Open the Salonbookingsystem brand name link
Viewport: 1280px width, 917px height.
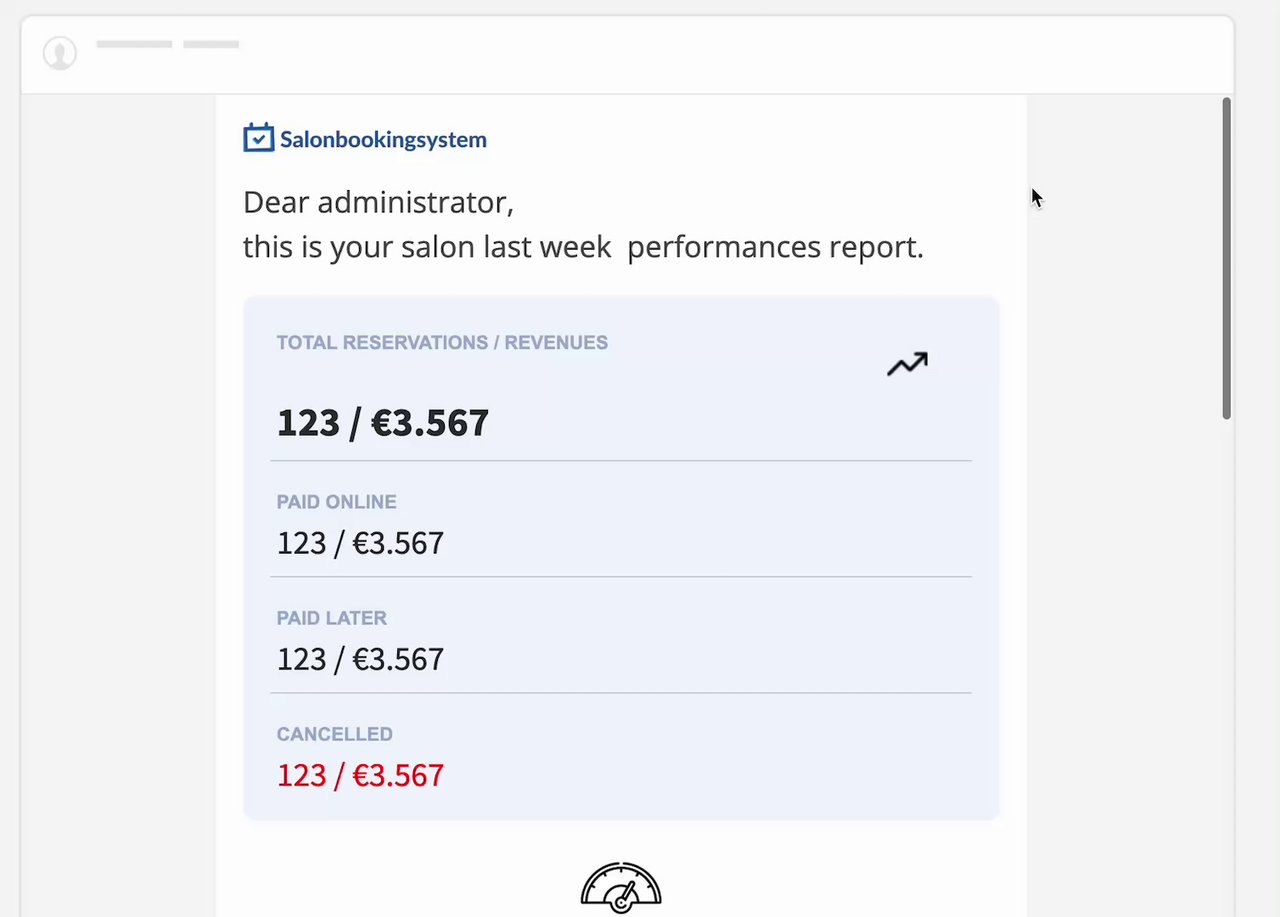(x=383, y=140)
